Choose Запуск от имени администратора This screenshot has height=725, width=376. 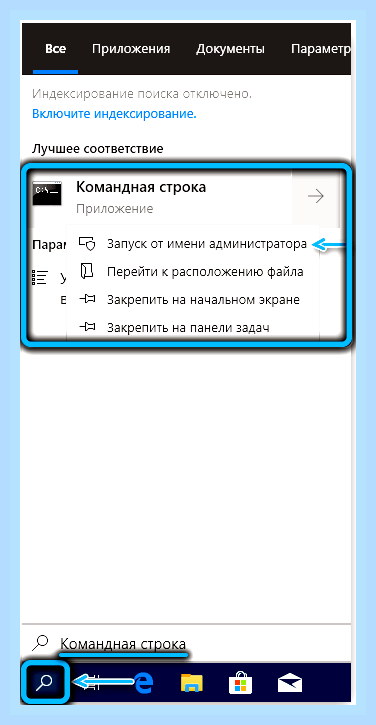tap(207, 244)
